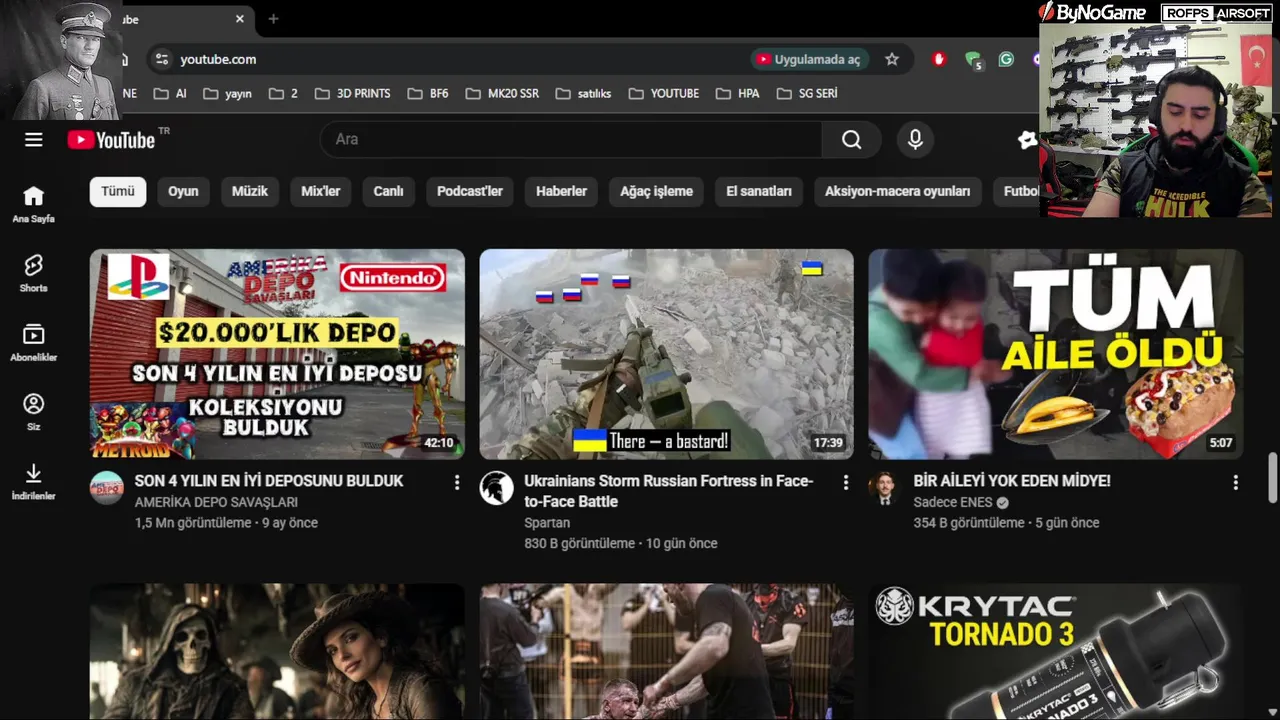Open title BİR AİLEYİ YOK EDEN MİDYE!
Viewport: 1280px width, 720px height.
pos(1012,481)
